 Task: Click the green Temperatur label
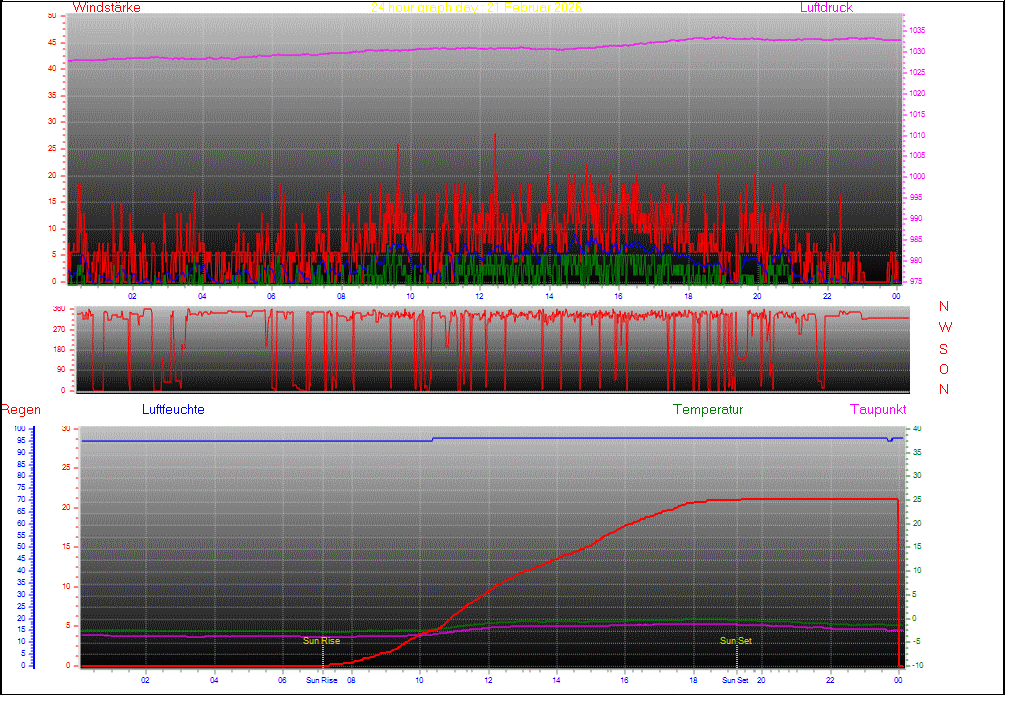click(708, 410)
